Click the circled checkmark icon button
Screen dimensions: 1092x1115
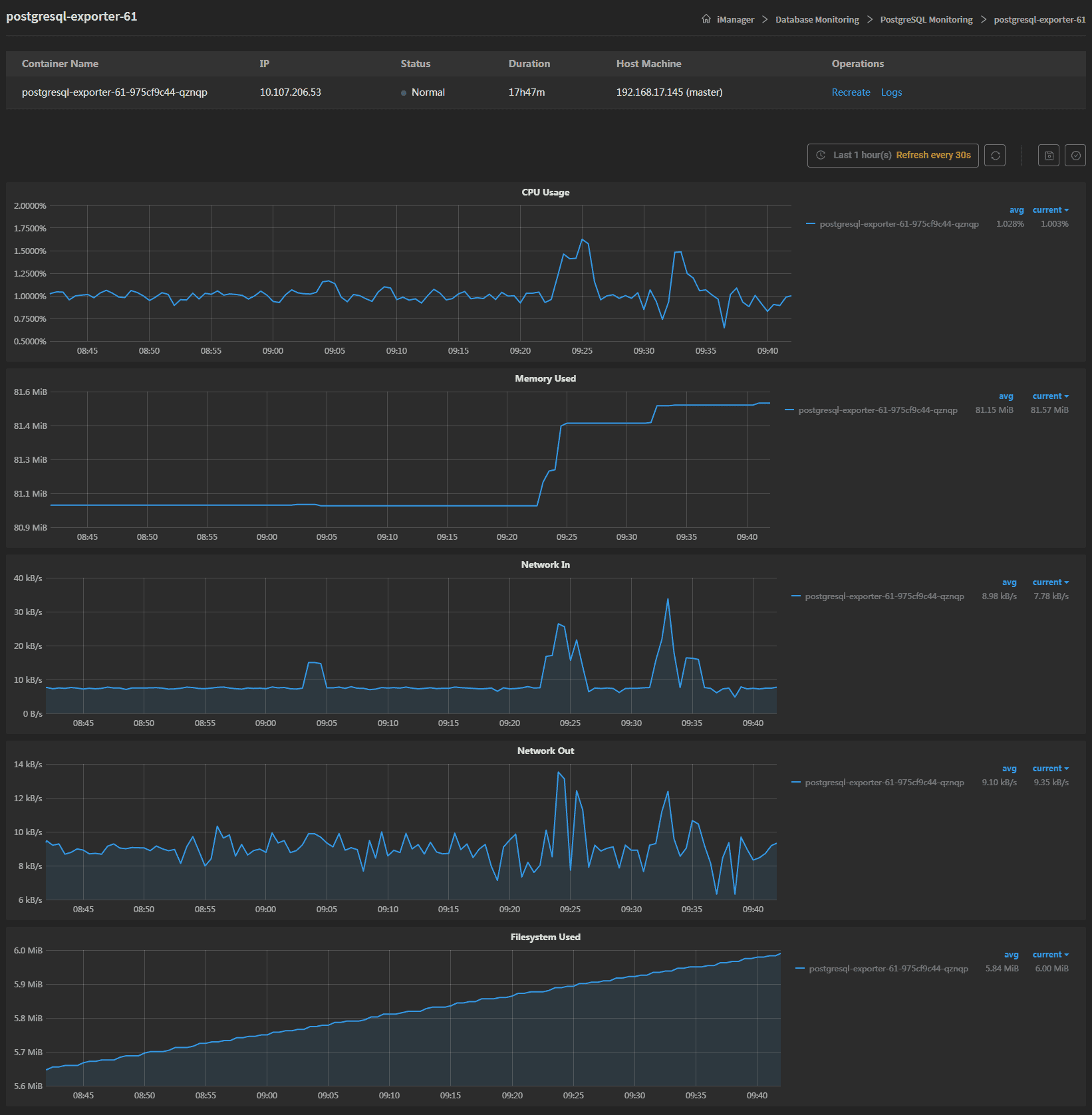point(1075,156)
